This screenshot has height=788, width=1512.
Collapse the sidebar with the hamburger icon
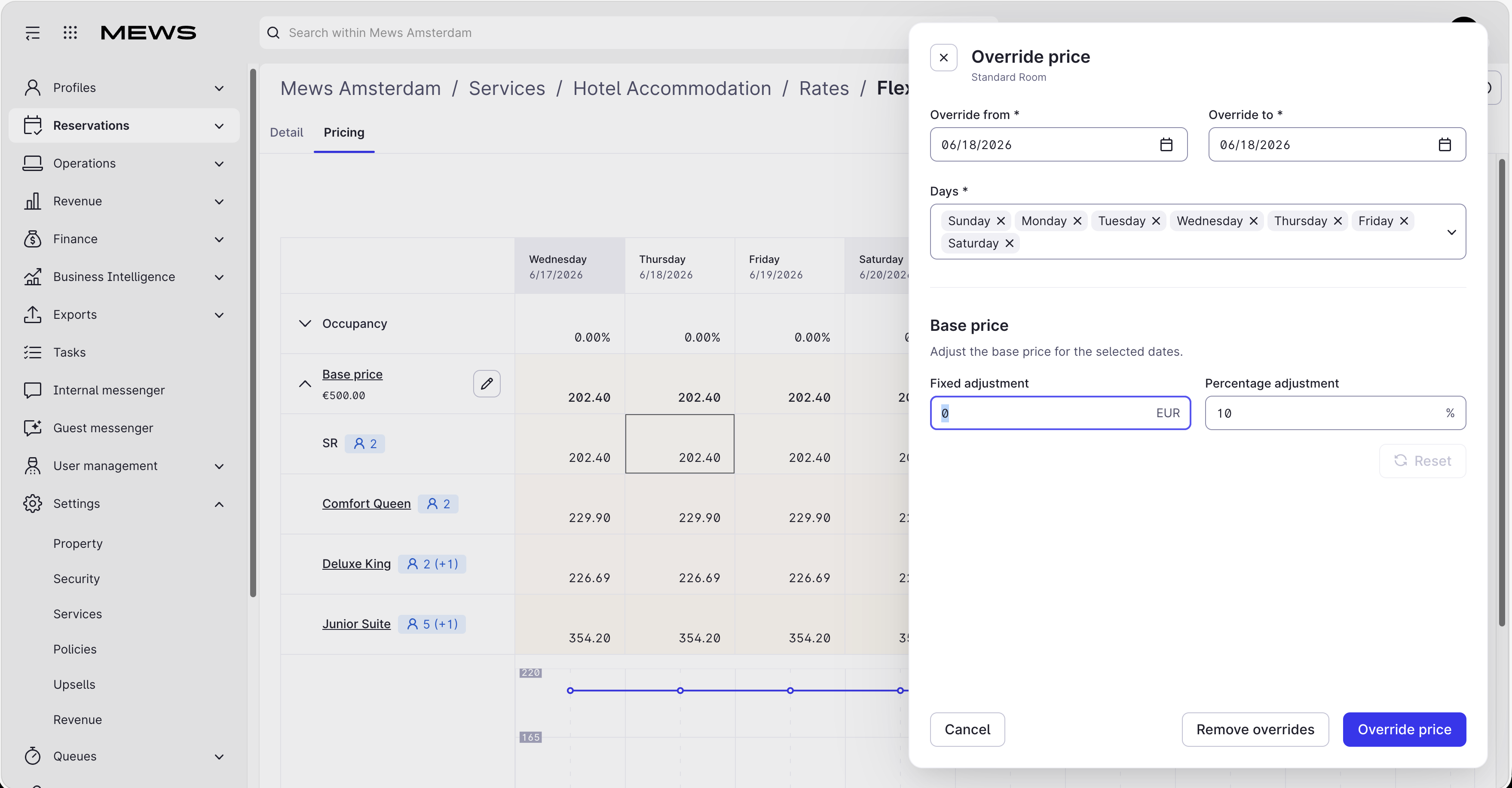33,33
